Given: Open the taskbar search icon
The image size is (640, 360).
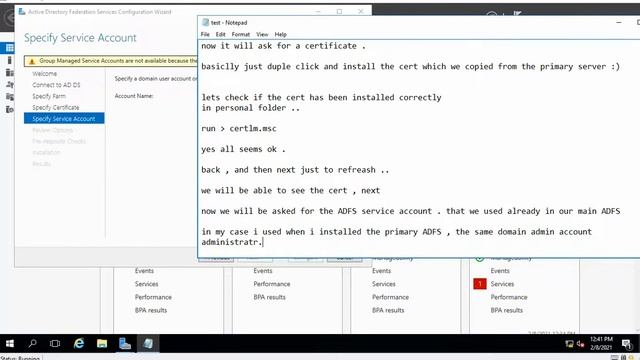Looking at the screenshot, I should [32, 344].
